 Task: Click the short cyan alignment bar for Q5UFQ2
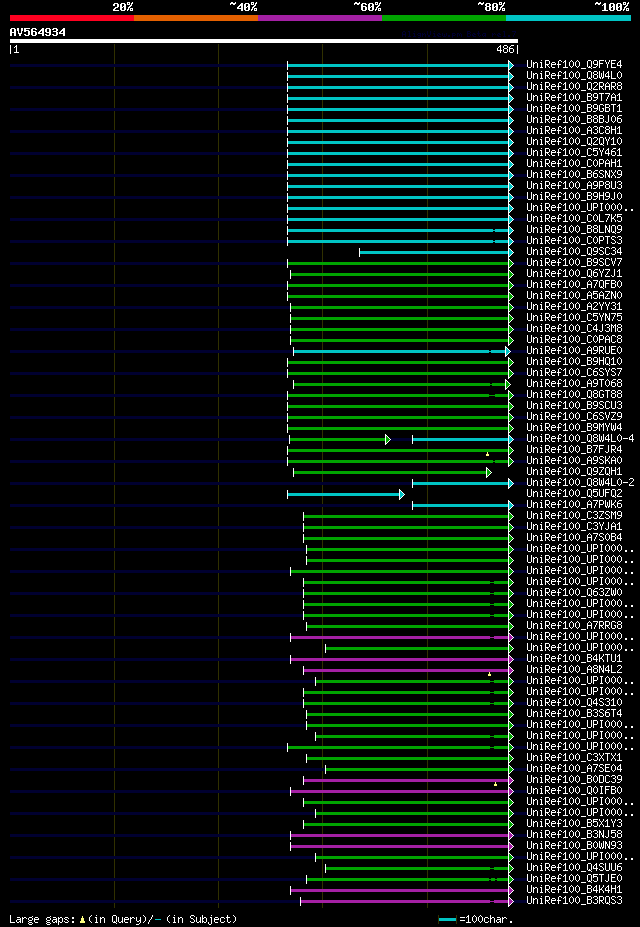pyautogui.click(x=346, y=494)
